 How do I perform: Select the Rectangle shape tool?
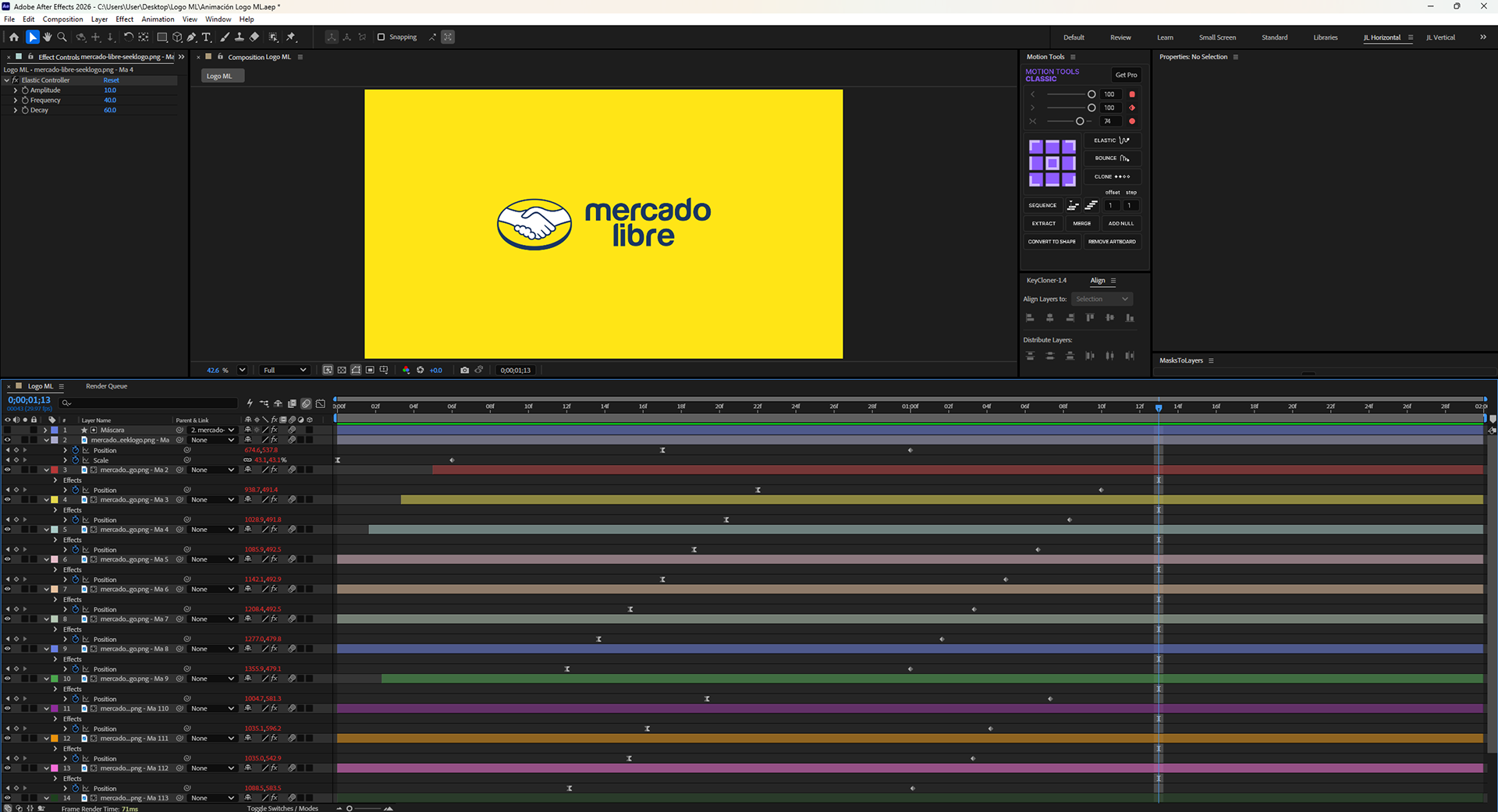(x=162, y=37)
